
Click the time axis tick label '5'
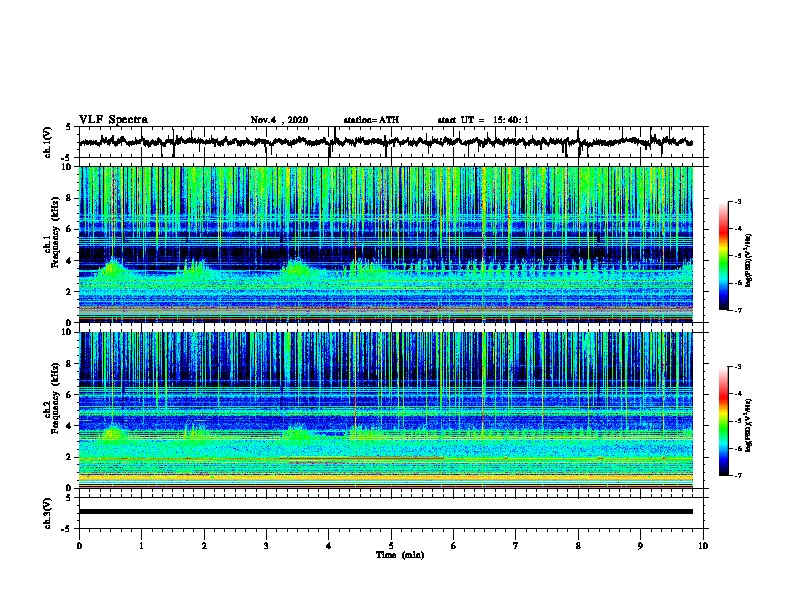click(x=391, y=546)
